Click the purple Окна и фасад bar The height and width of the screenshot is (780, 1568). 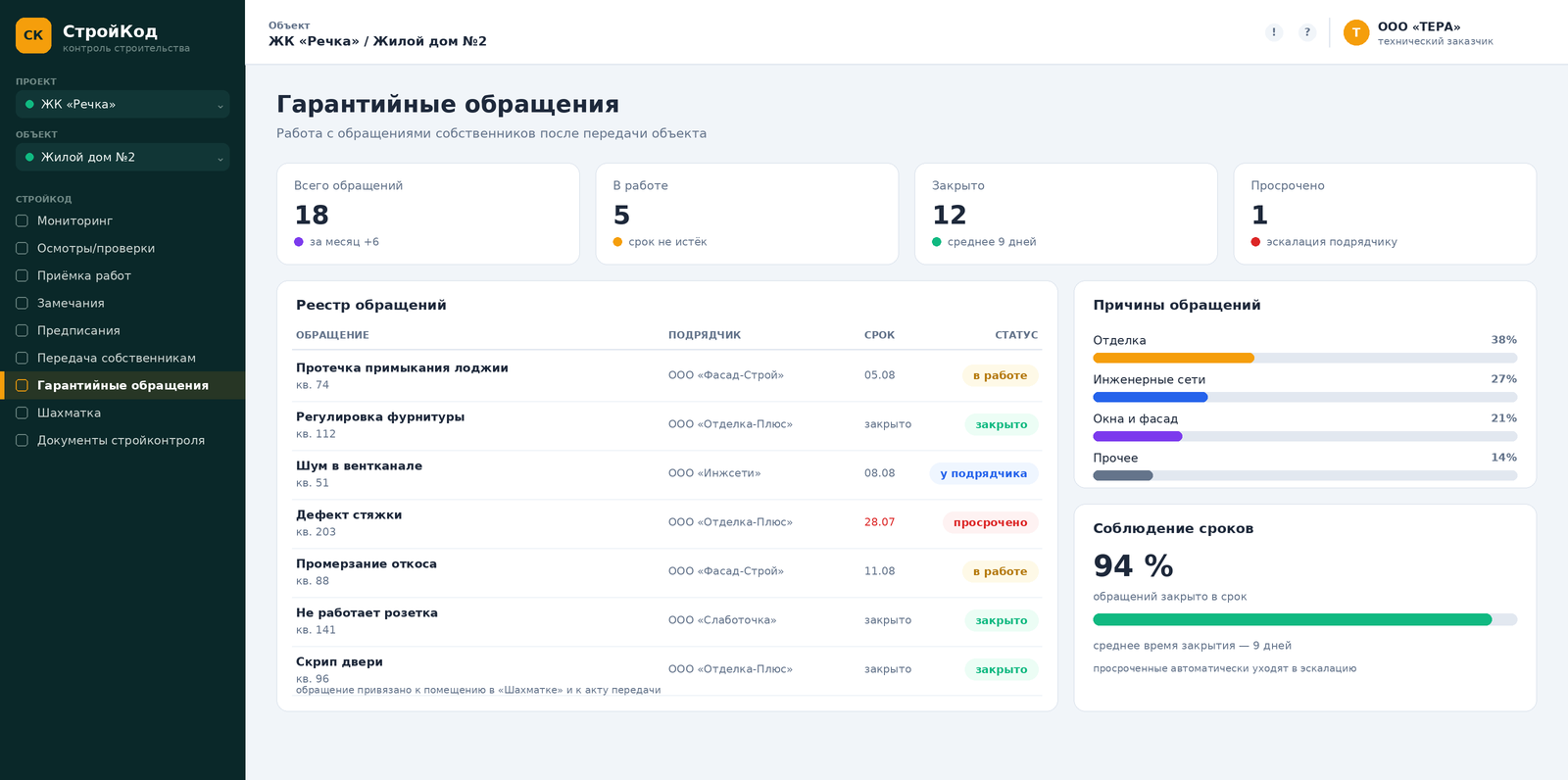1138,436
